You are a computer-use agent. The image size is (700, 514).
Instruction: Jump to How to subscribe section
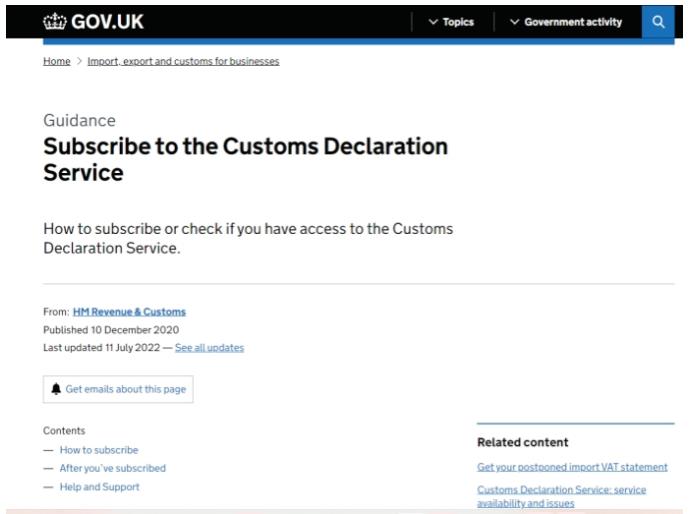(x=99, y=450)
